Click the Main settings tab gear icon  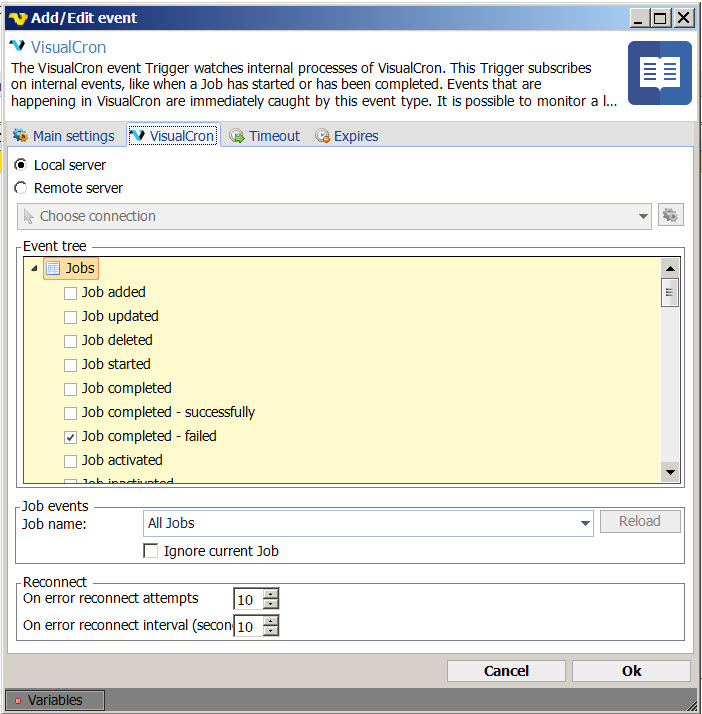pos(20,136)
